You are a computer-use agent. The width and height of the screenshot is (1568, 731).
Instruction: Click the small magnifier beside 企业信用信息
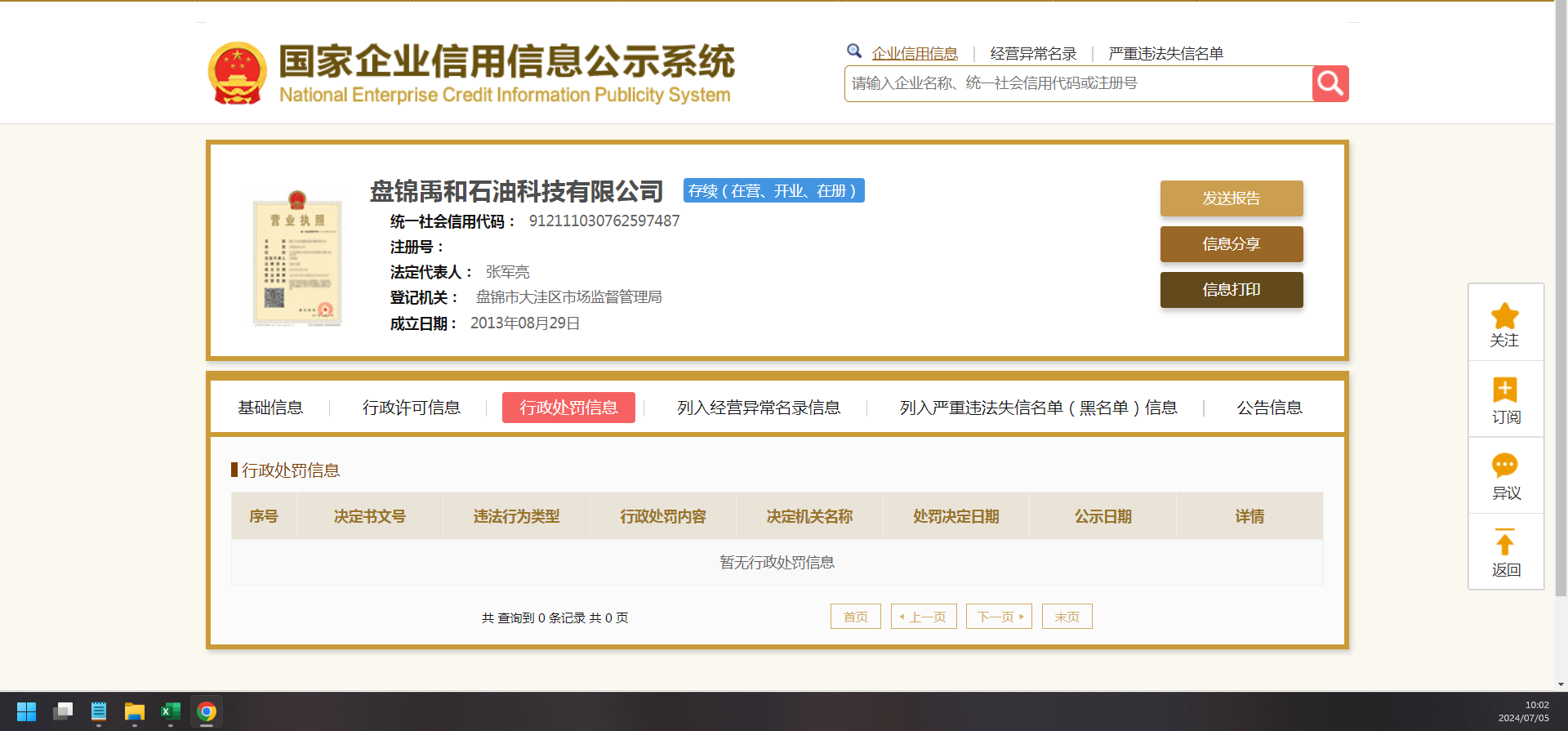(x=854, y=51)
